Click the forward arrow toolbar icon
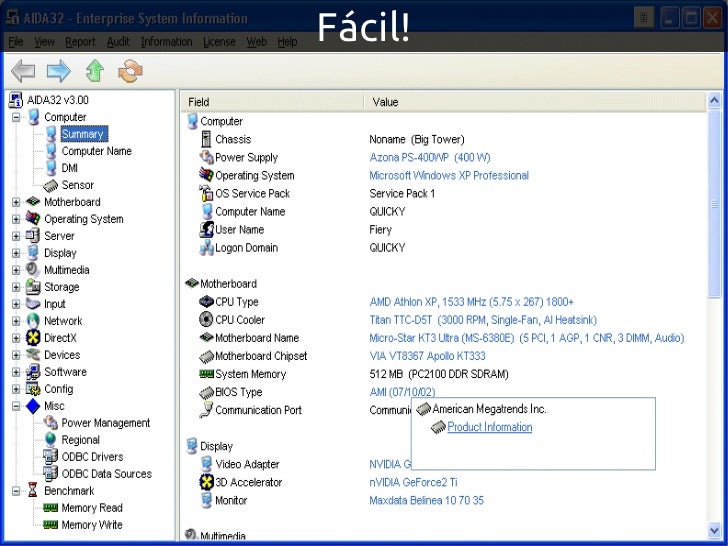The width and height of the screenshot is (728, 546). click(58, 70)
